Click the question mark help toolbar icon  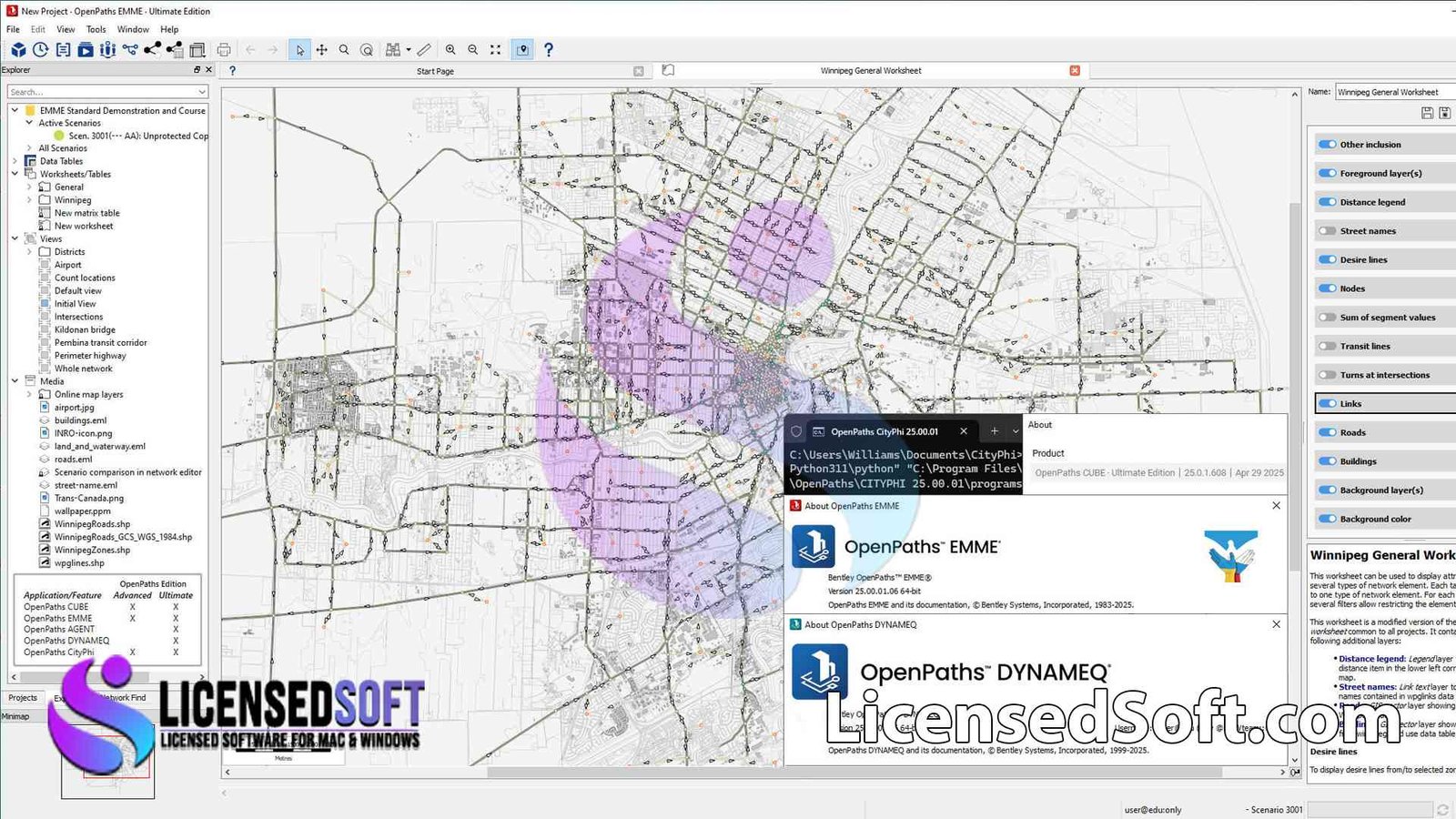pyautogui.click(x=548, y=50)
